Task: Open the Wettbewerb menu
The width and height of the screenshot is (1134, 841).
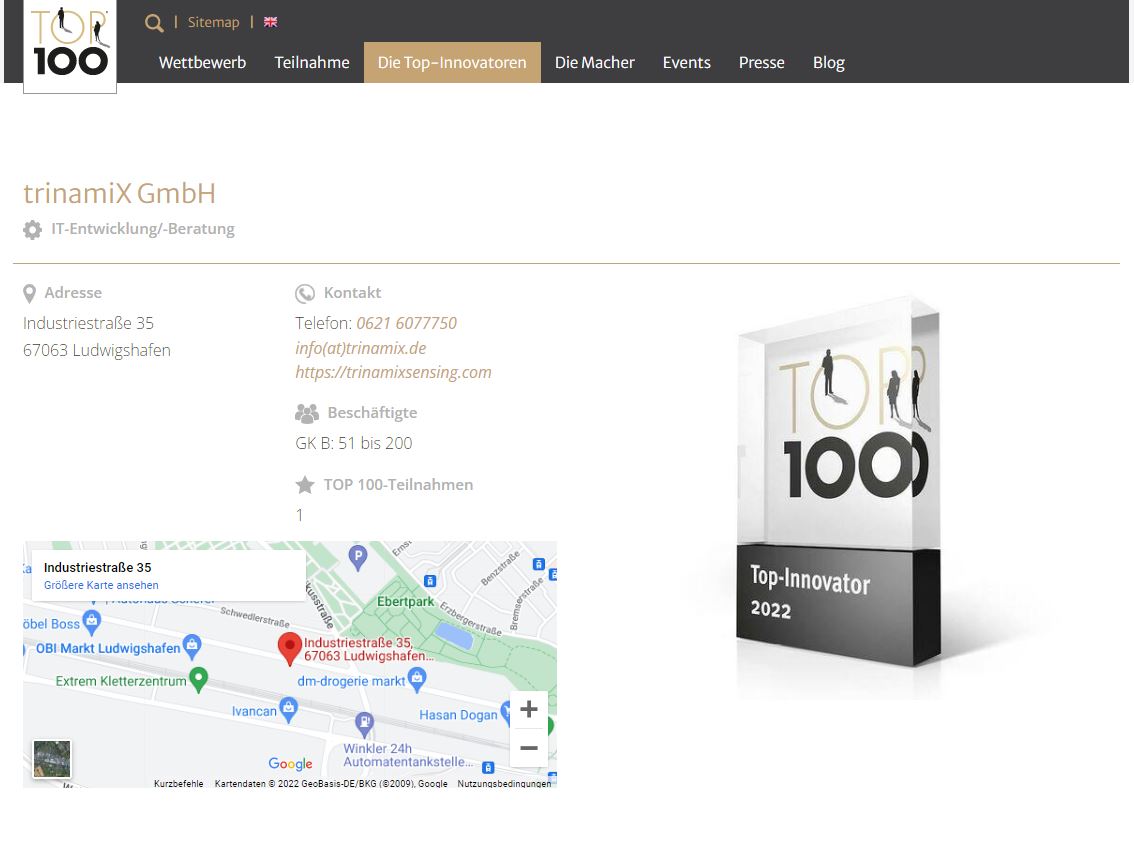Action: pyautogui.click(x=202, y=63)
